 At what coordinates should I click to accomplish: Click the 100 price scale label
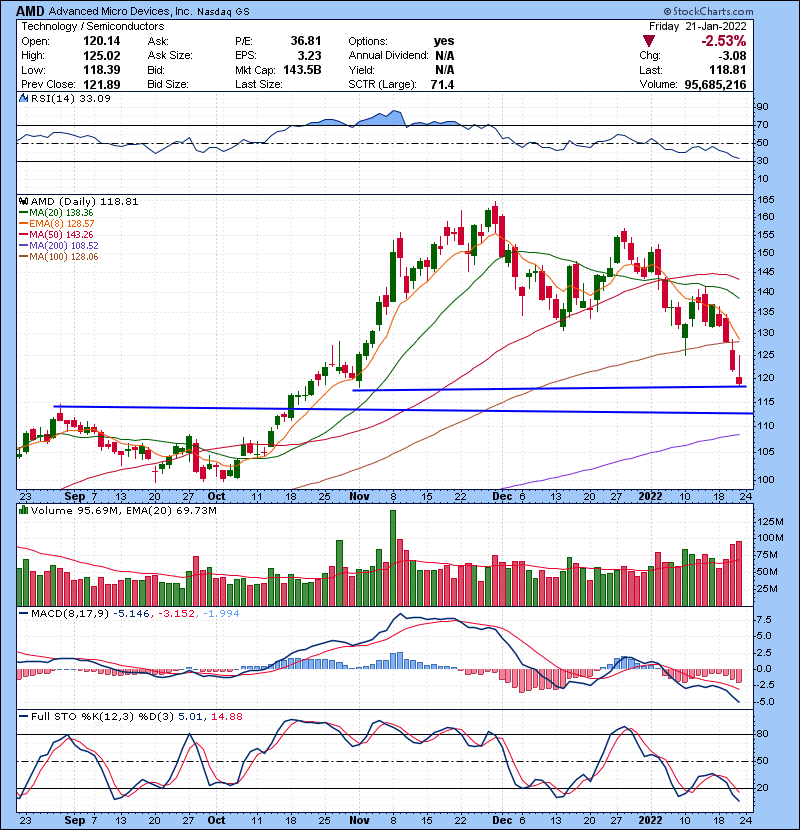pos(766,480)
